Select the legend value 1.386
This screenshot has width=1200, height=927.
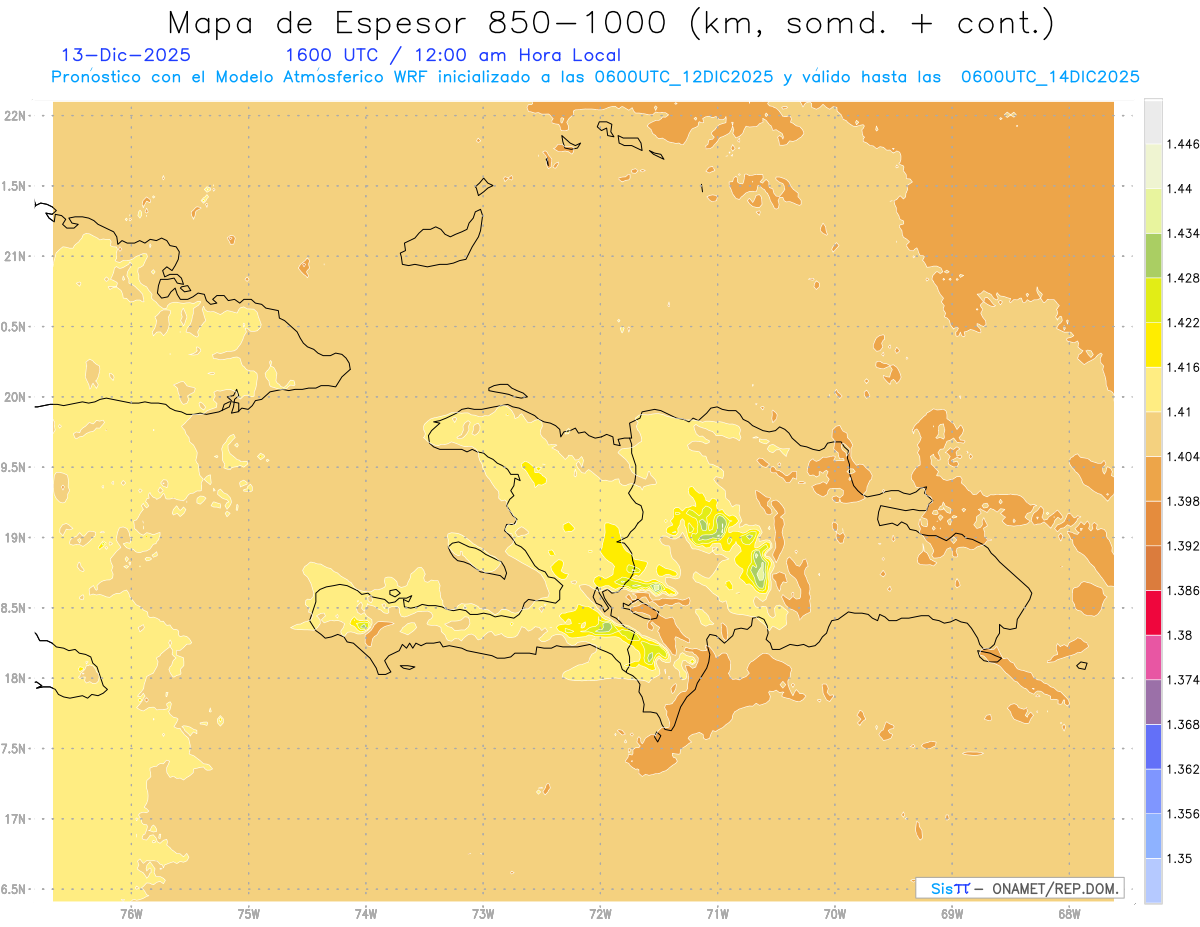coord(1184,590)
